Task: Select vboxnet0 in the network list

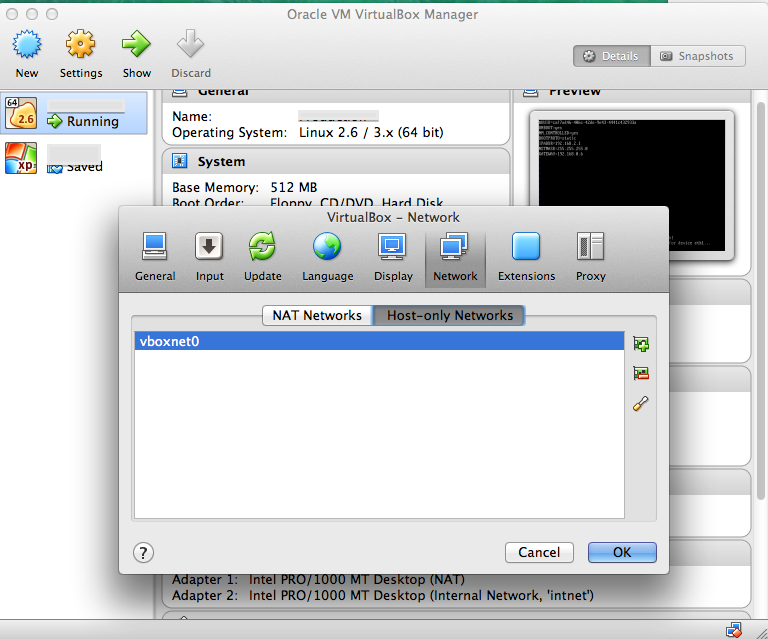Action: 379,341
